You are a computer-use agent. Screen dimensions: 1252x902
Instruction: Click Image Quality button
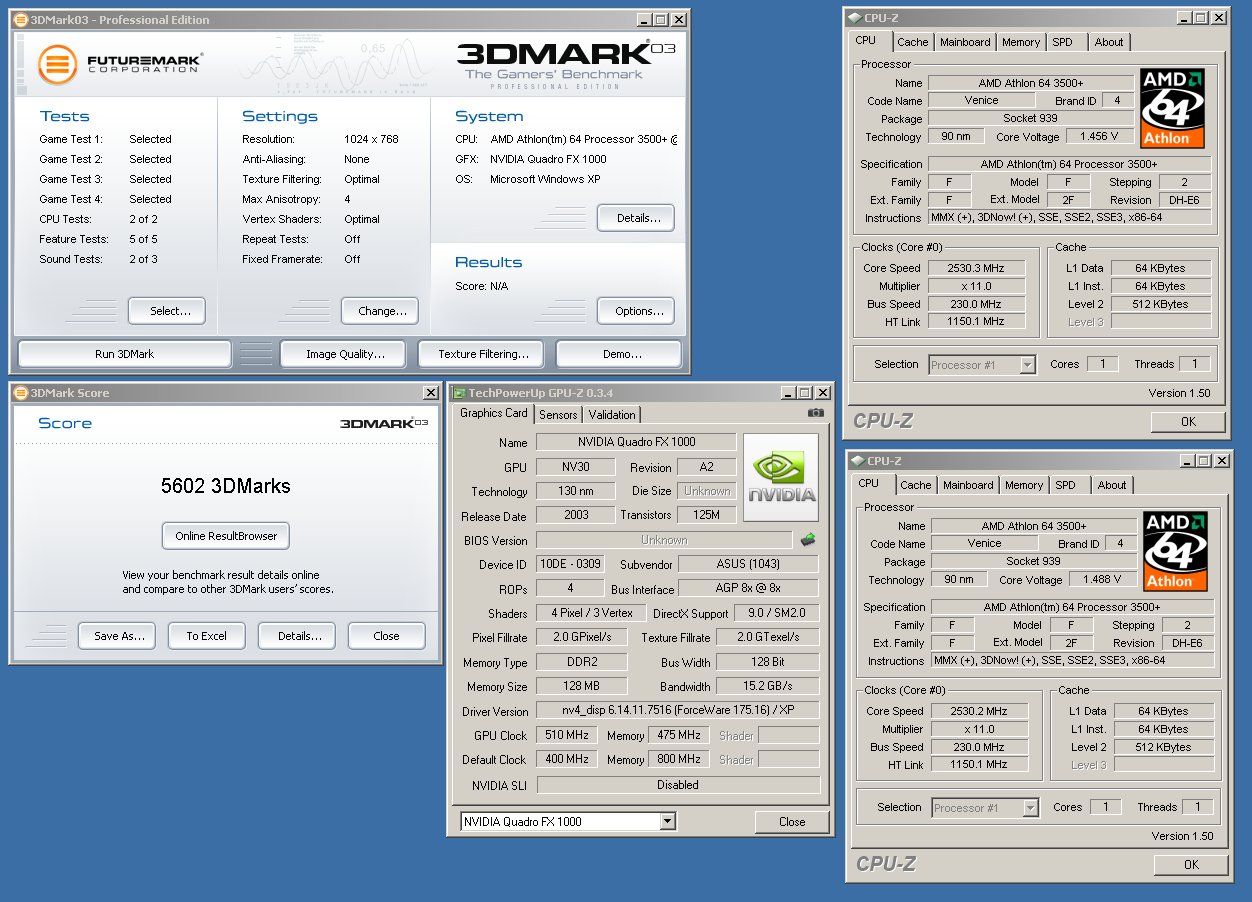tap(345, 354)
